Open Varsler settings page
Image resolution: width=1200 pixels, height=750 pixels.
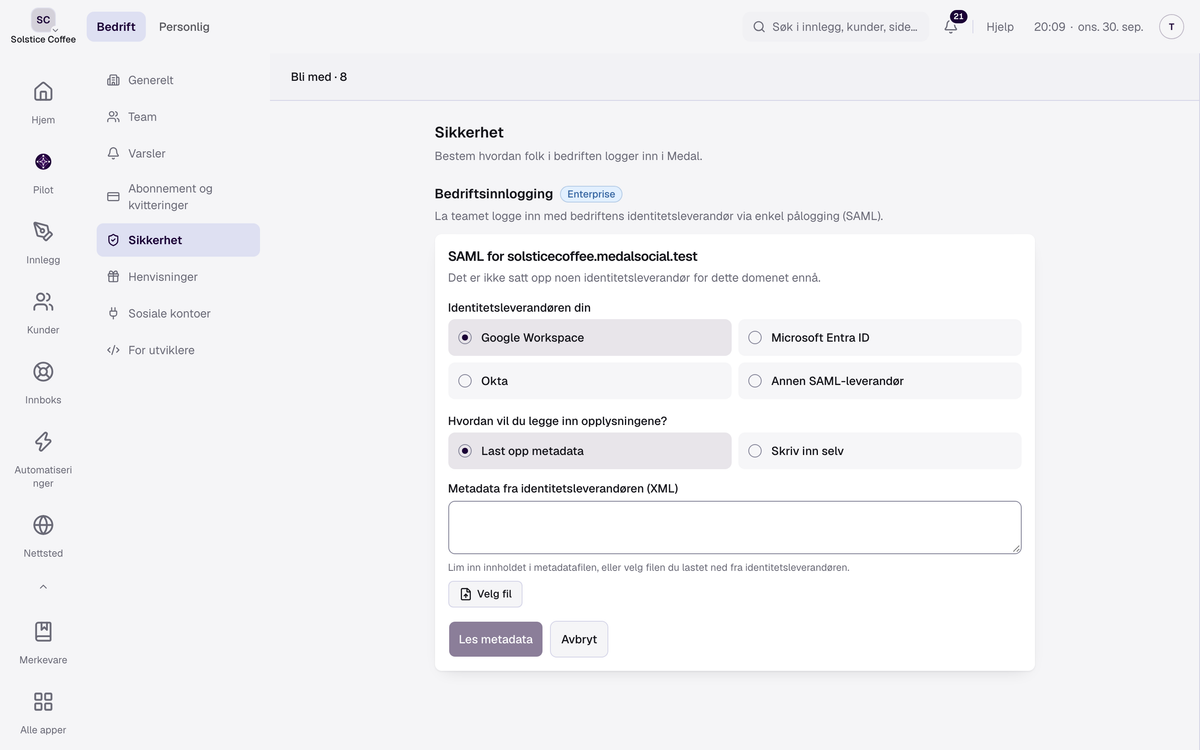178,154
